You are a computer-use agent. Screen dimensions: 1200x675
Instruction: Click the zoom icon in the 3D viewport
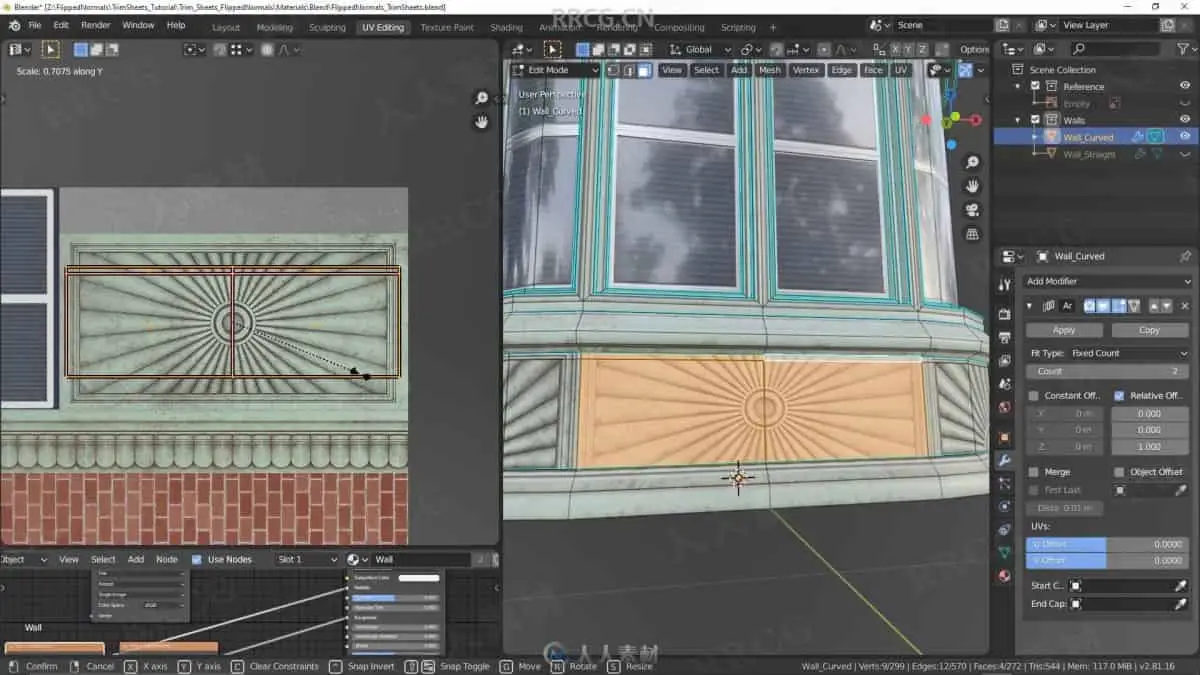pos(972,162)
